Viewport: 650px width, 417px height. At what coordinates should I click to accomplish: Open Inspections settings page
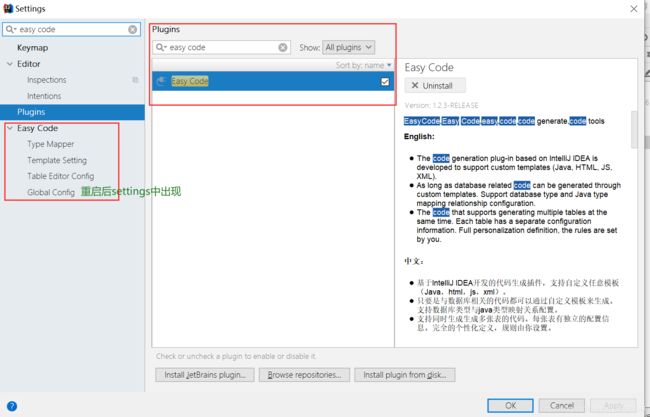click(x=46, y=80)
